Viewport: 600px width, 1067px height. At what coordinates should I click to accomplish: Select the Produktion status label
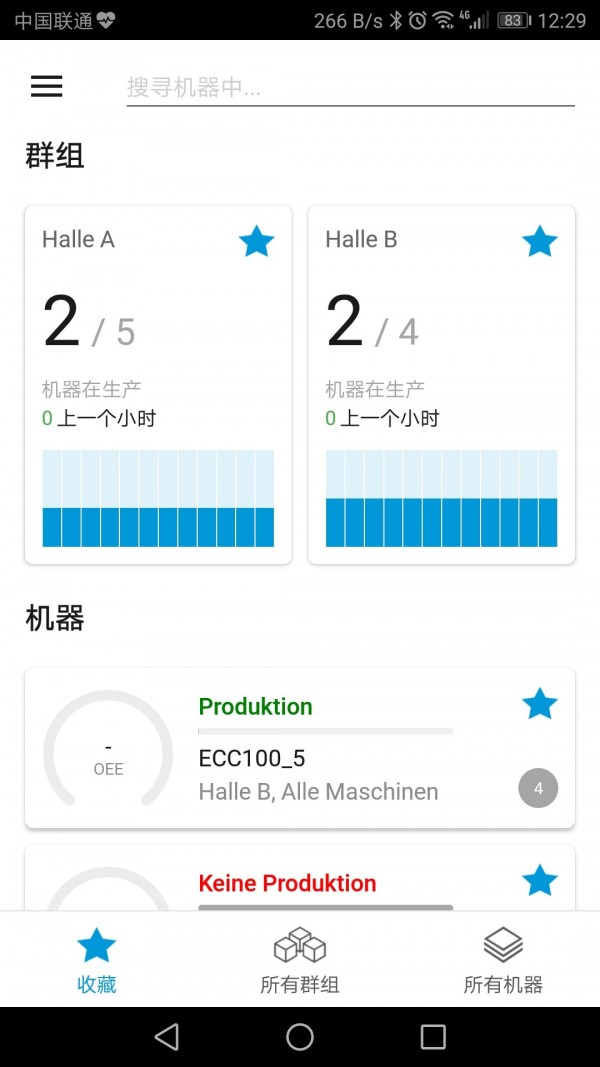point(256,706)
